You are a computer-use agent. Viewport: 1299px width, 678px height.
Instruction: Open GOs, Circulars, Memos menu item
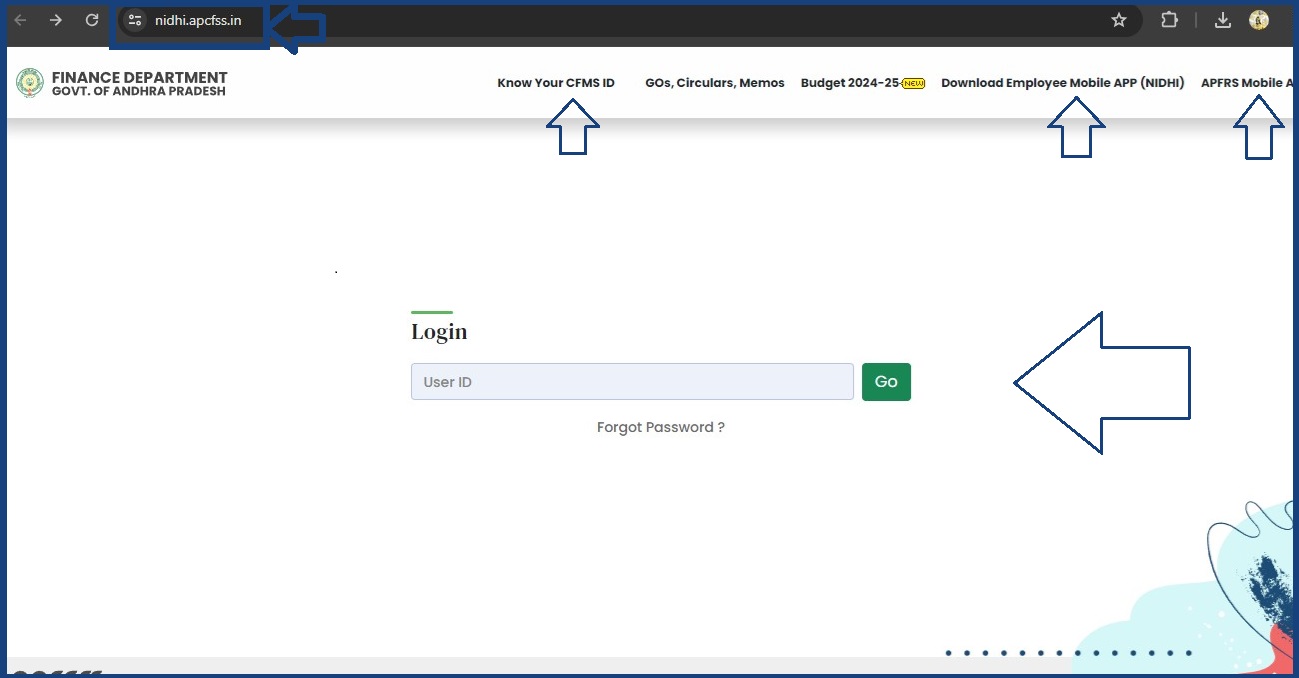(x=715, y=83)
